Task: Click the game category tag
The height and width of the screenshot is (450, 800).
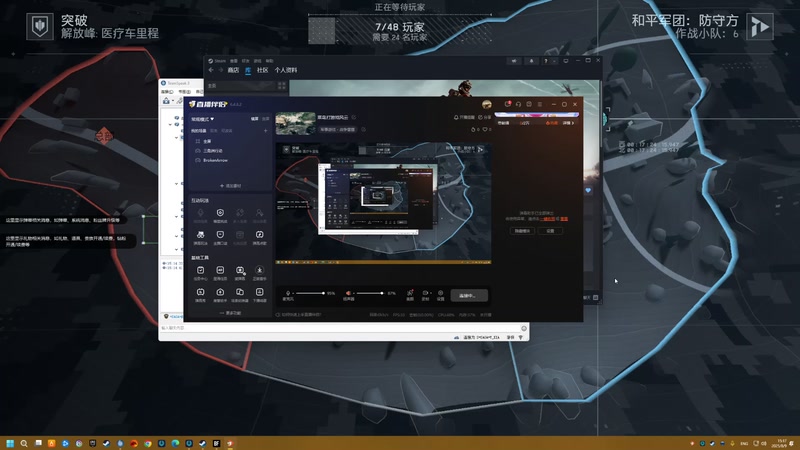Action: coord(338,130)
